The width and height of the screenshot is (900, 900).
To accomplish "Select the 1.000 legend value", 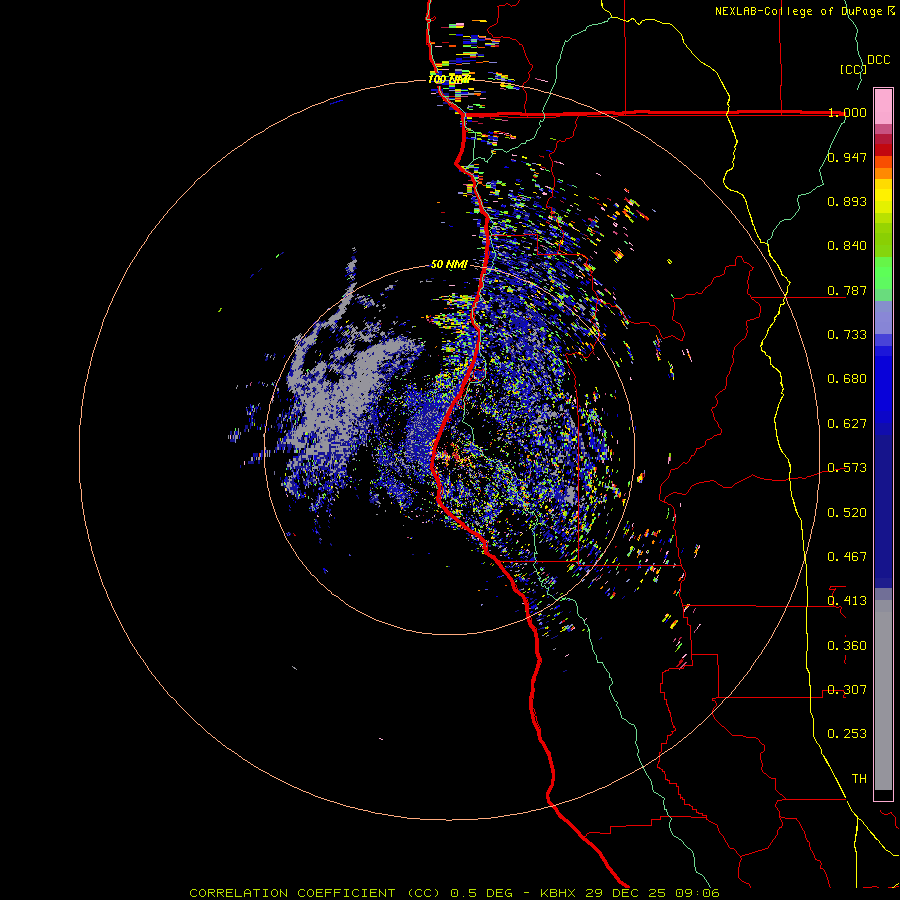I will tap(847, 112).
